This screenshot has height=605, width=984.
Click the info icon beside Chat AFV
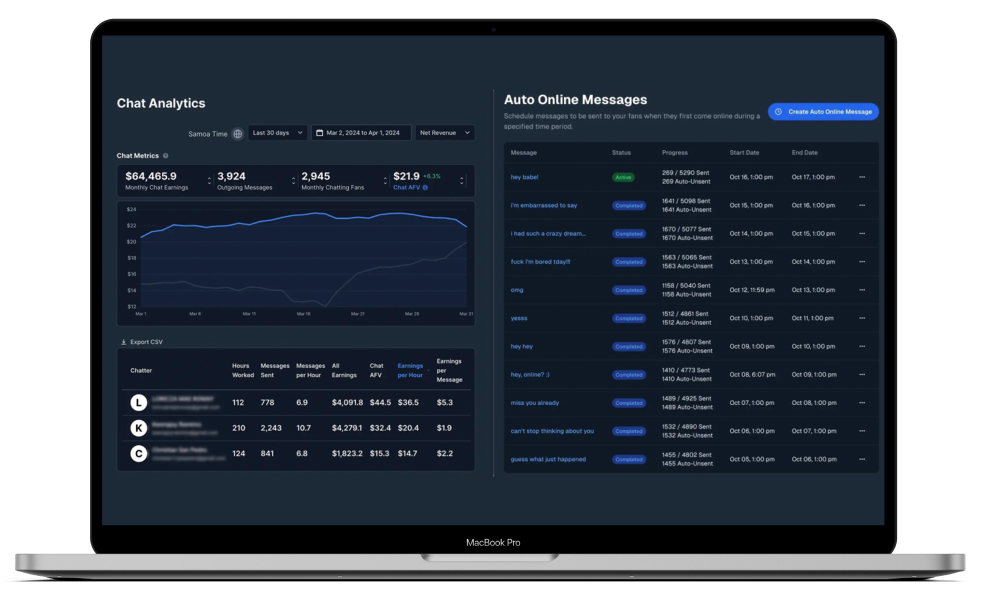425,187
